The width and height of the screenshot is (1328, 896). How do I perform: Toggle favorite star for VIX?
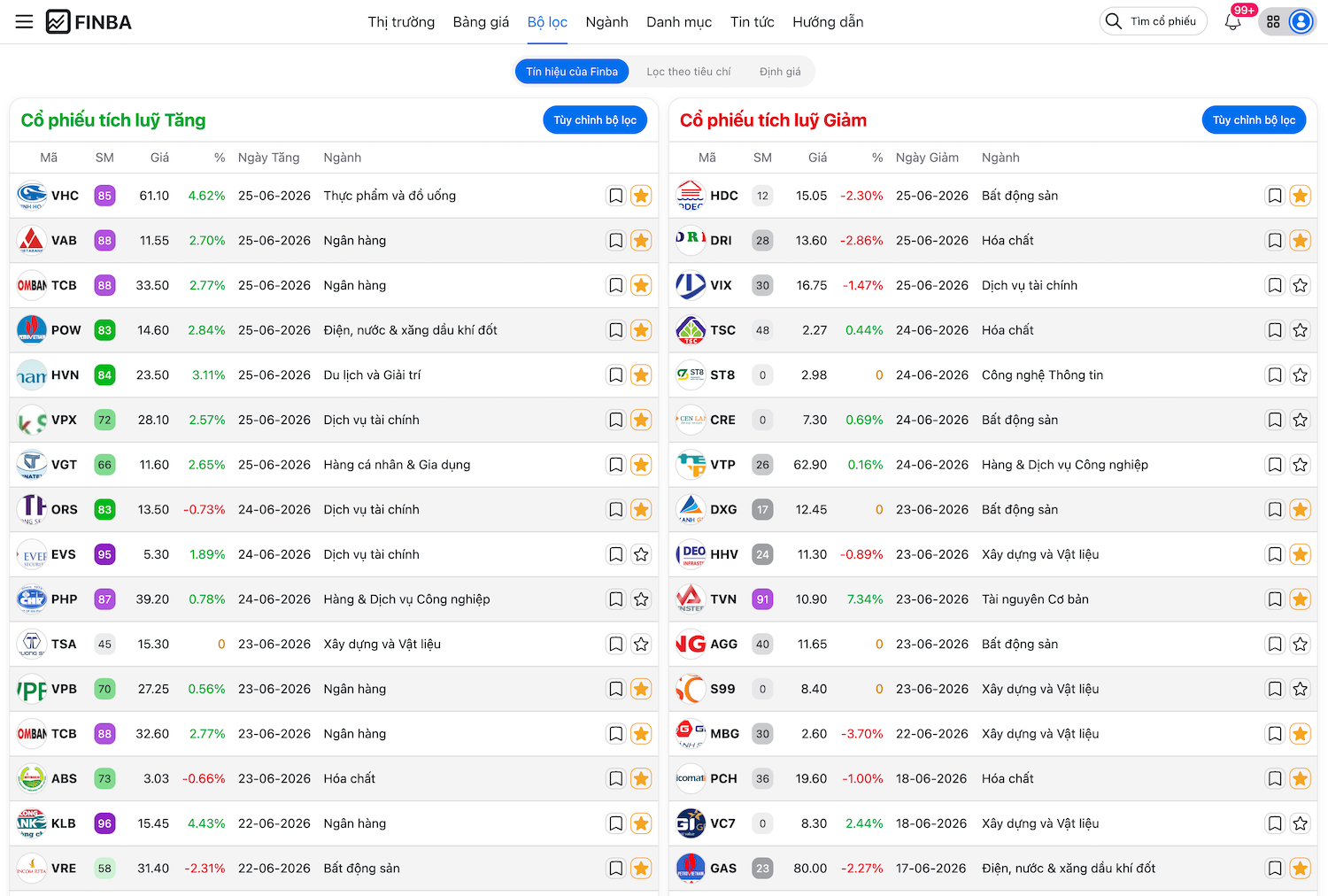coord(1301,285)
